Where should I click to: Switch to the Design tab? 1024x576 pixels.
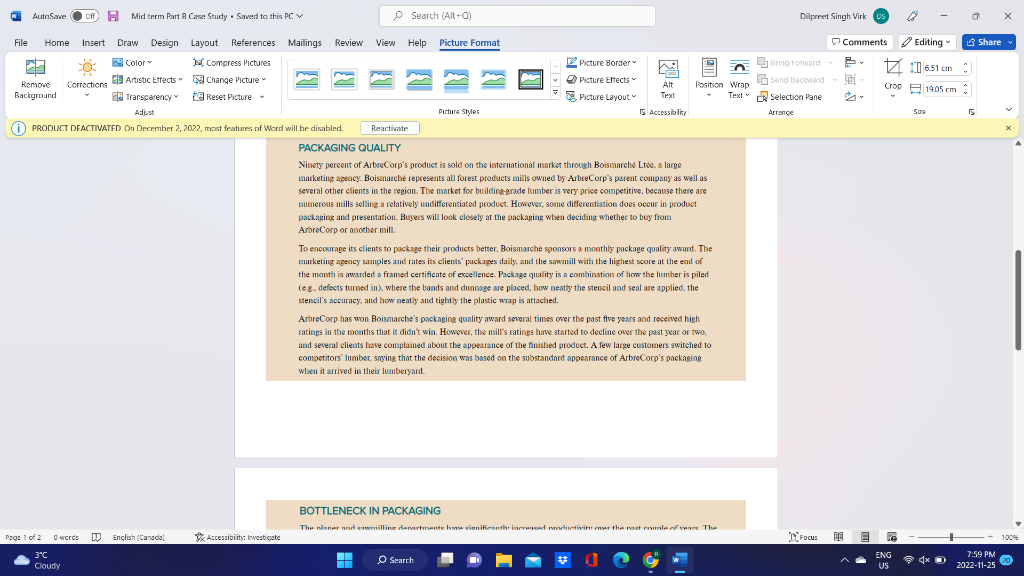165,42
